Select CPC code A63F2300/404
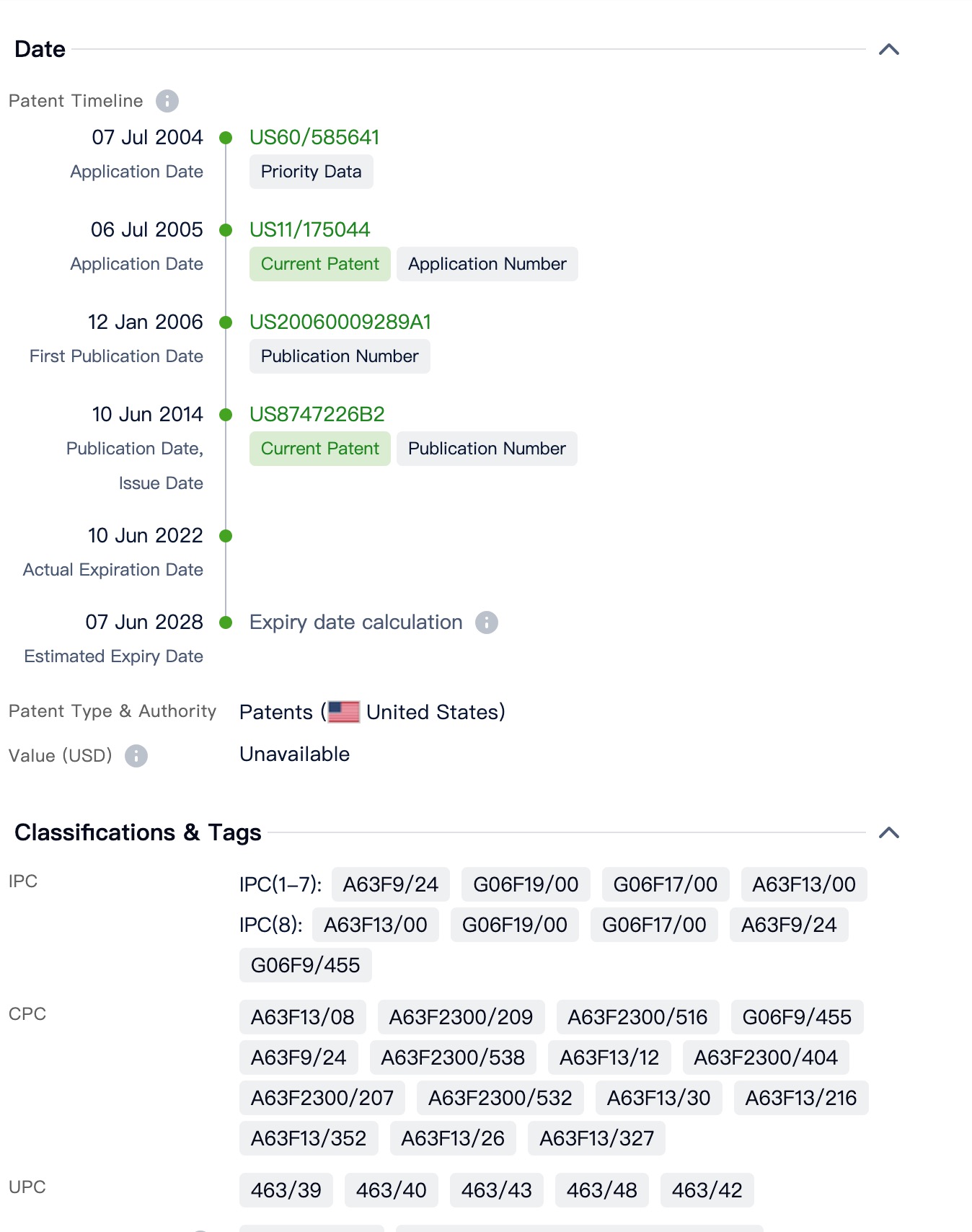This screenshot has width=972, height=1232. (765, 1057)
